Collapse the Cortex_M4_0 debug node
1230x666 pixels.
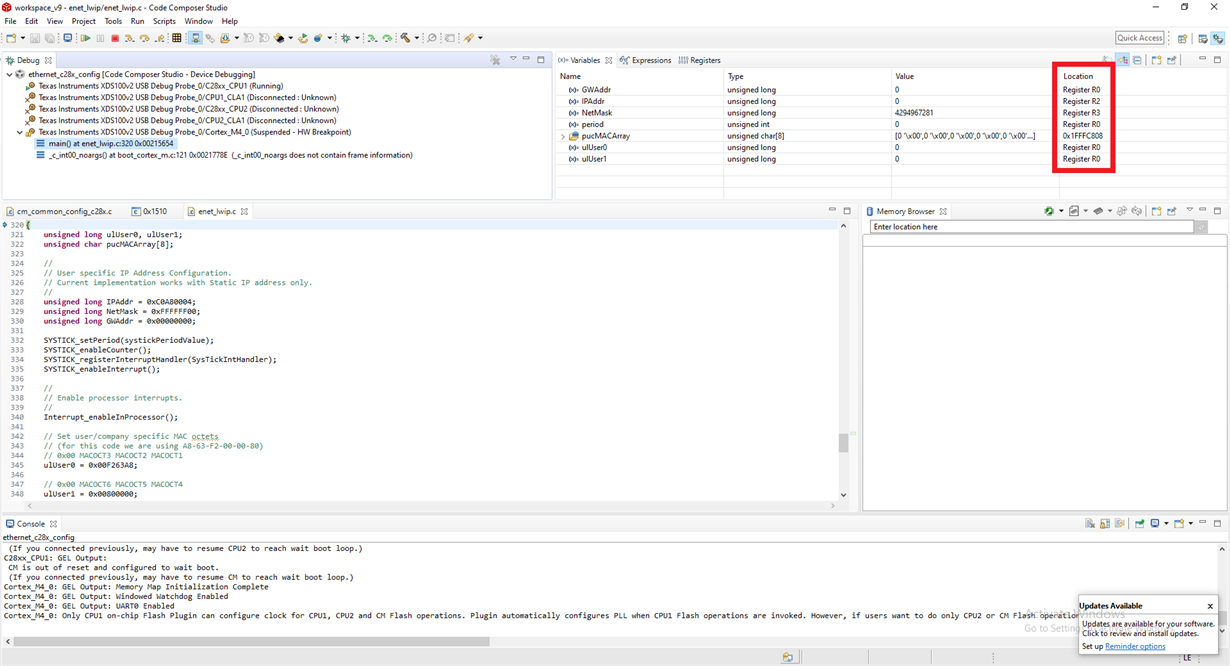pos(18,131)
